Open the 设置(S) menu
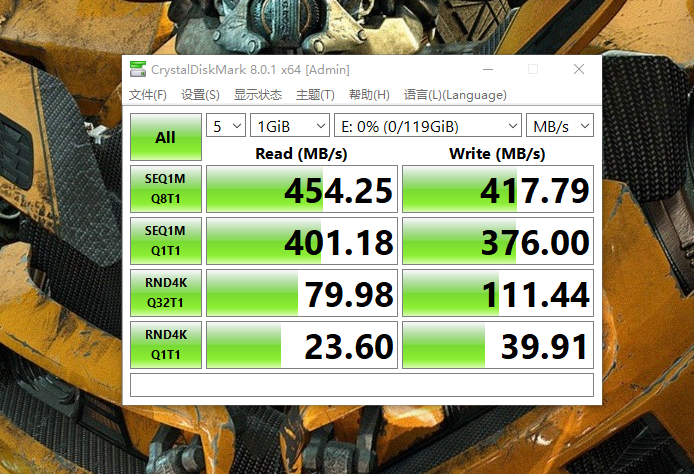Screen dimensions: 694x474 [x=200, y=95]
